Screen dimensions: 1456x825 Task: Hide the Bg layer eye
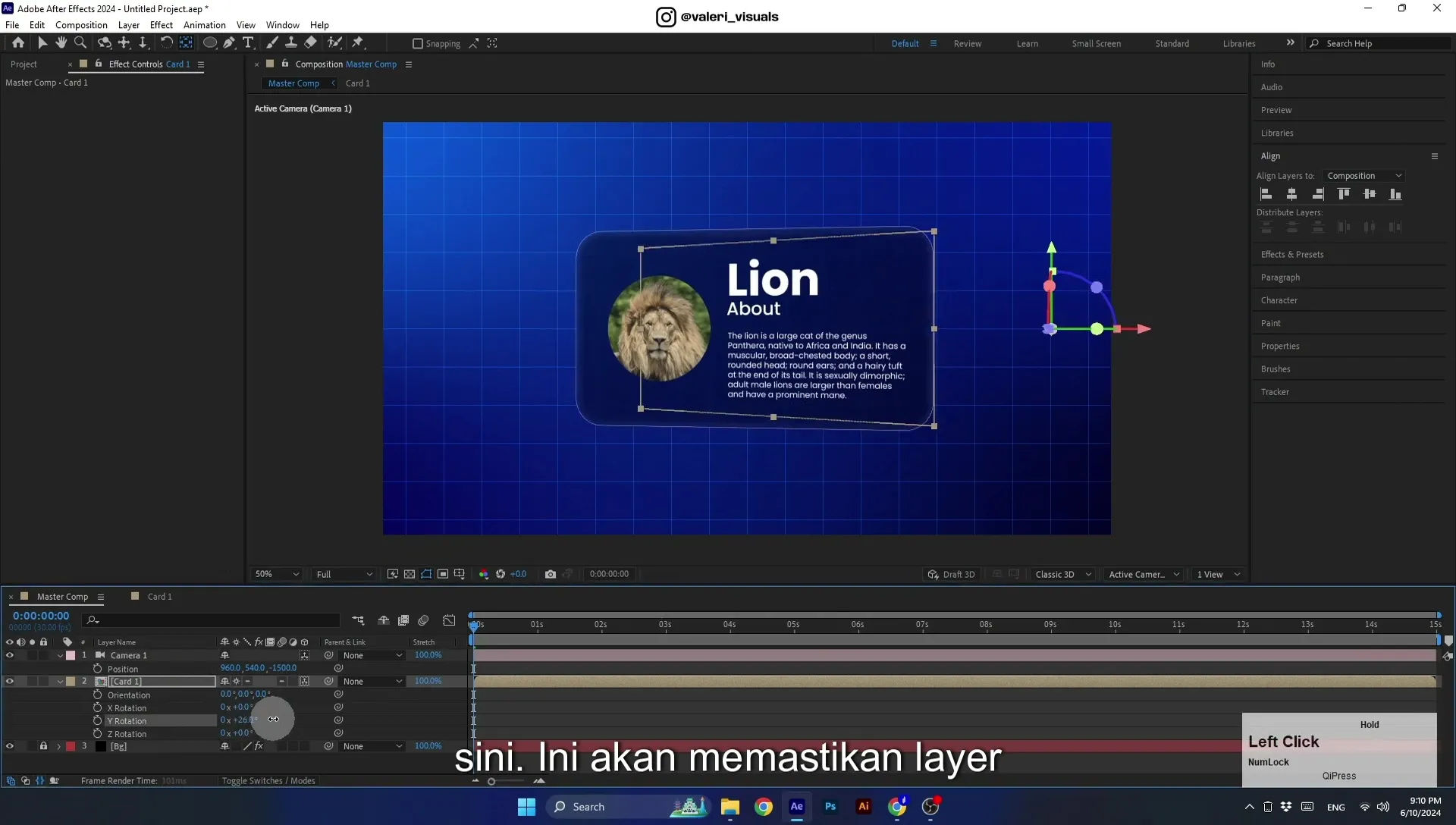click(x=10, y=746)
